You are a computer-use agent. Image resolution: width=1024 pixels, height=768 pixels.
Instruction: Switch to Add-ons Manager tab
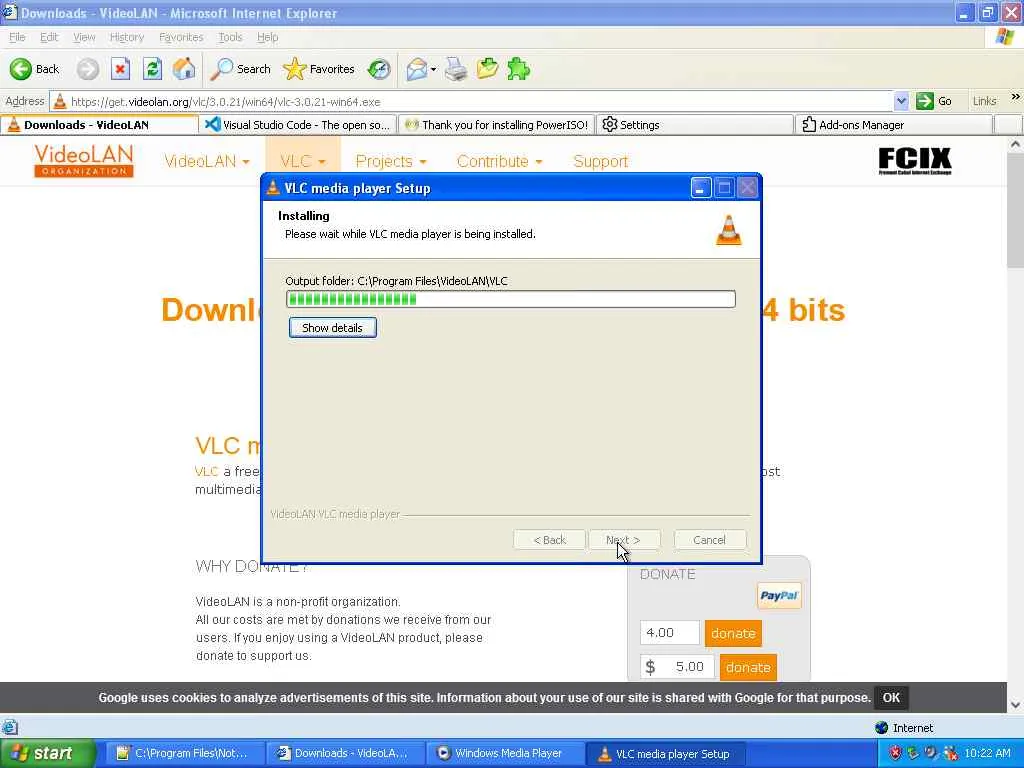(893, 125)
